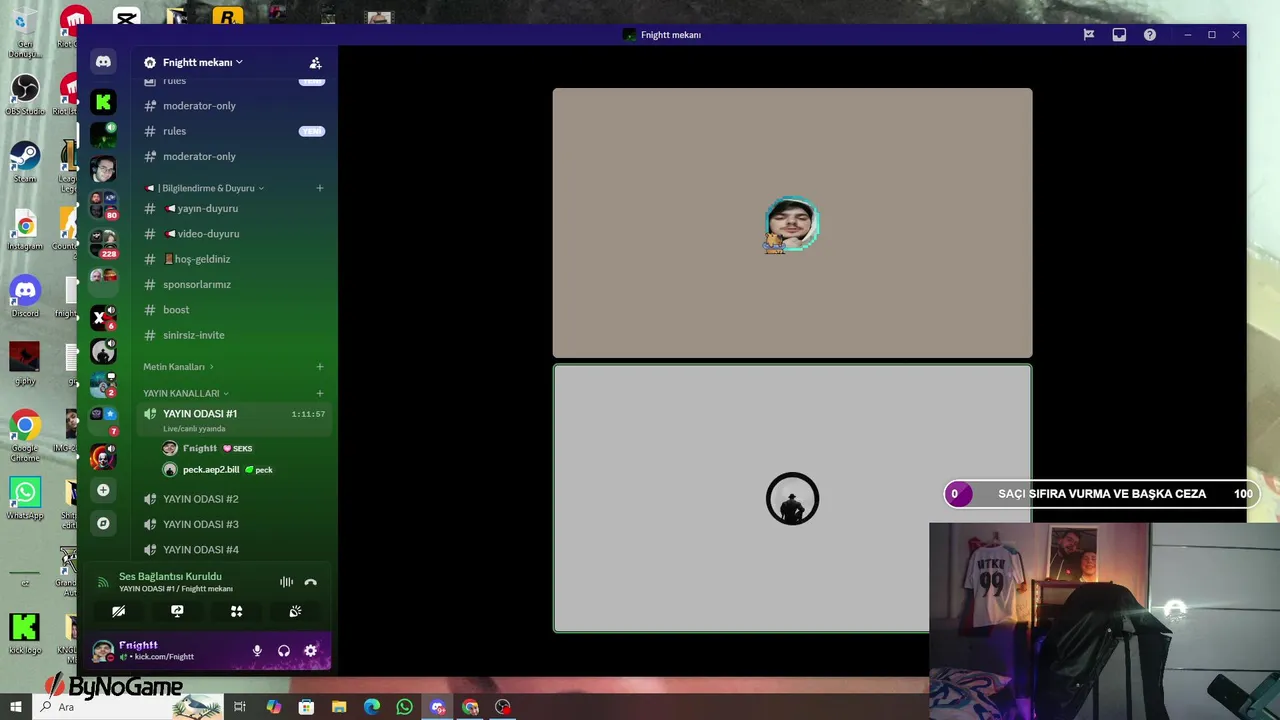Open rules channel with YENİ badge
Screen dimensions: 1280x720
click(234, 131)
